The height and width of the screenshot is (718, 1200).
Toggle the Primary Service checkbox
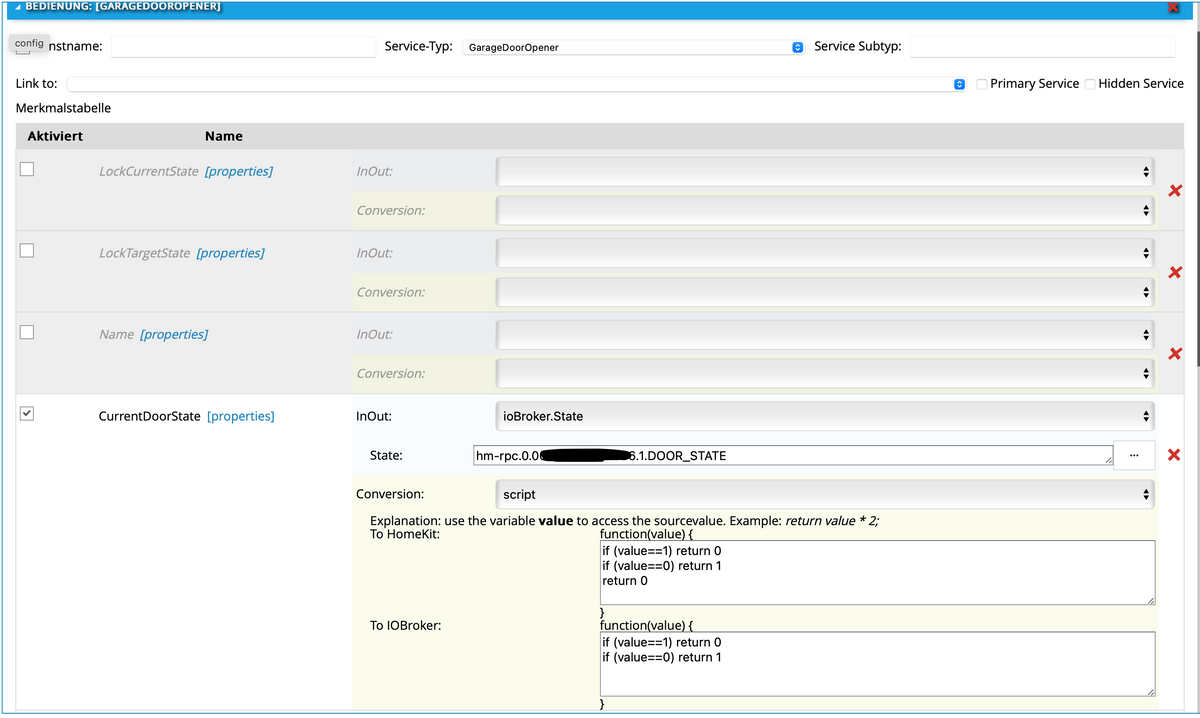pos(983,84)
